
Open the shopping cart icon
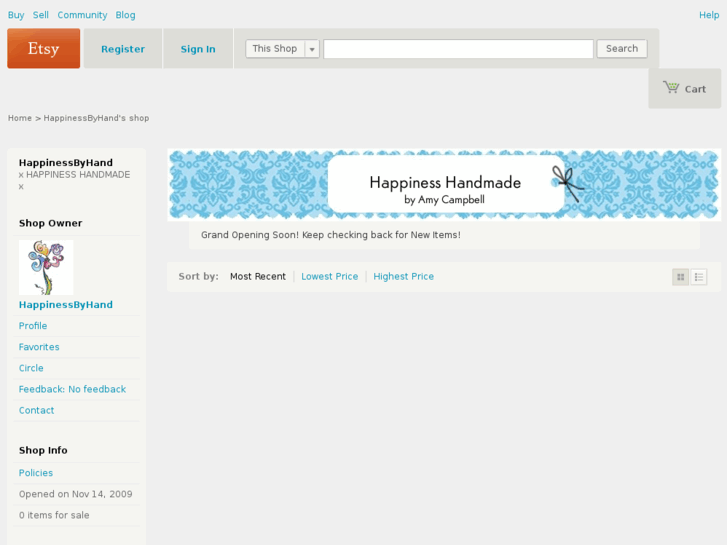click(670, 87)
